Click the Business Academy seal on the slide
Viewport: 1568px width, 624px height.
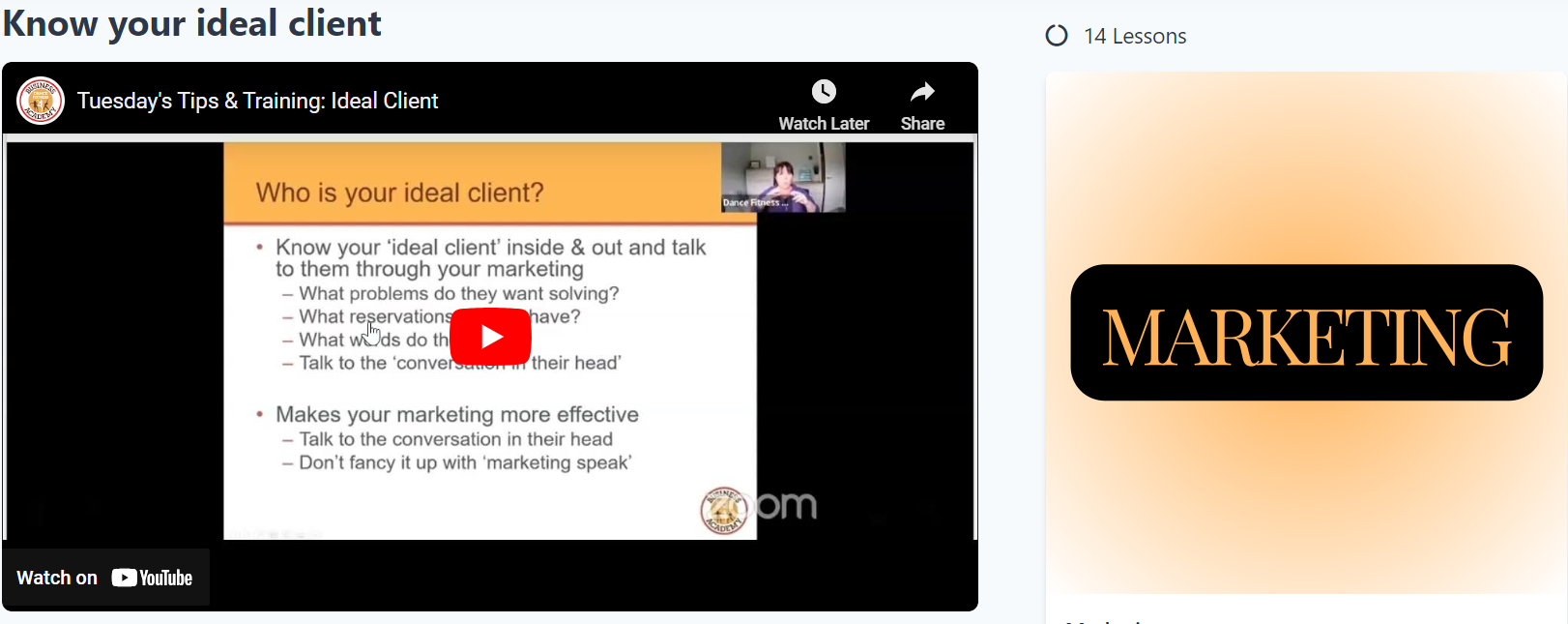723,510
